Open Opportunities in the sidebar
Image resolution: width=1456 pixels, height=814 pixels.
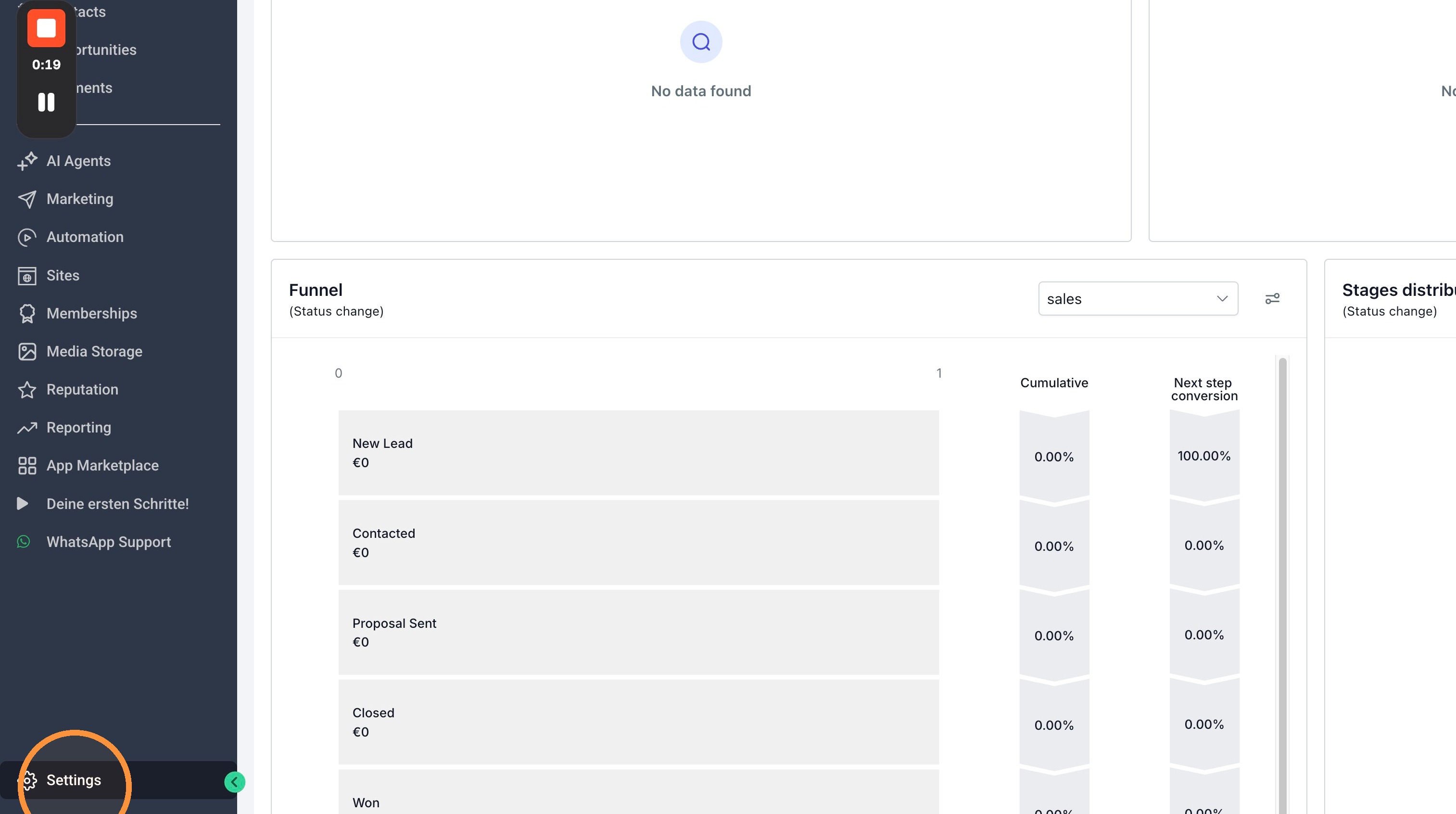pos(106,50)
